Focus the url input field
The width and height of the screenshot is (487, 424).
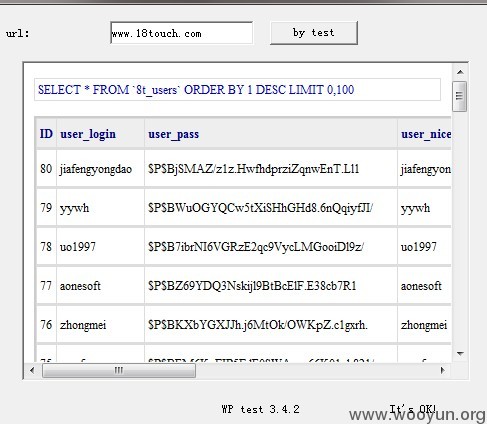[182, 33]
